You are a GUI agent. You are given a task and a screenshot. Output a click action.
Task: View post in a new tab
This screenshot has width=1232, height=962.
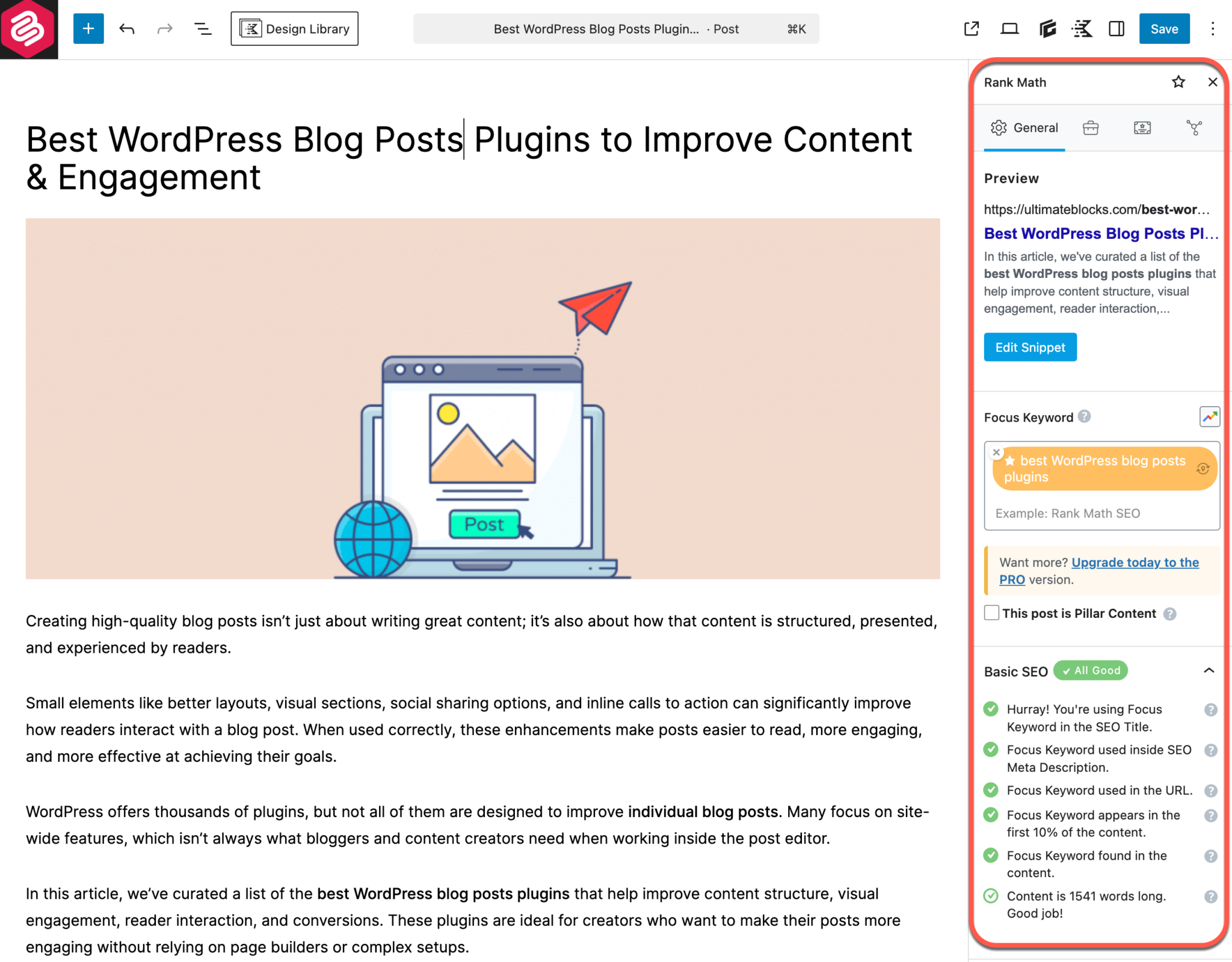click(972, 29)
